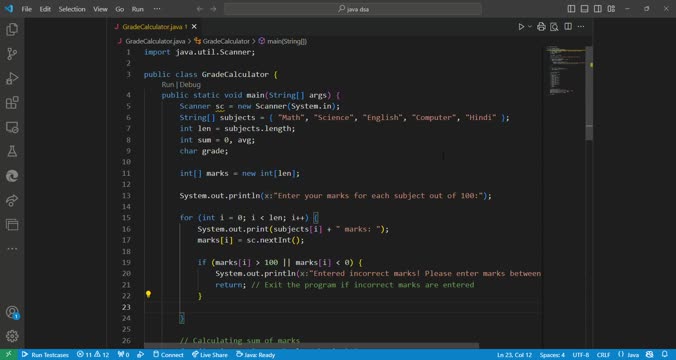Click the document search icon in the editor toolbar

(554, 27)
